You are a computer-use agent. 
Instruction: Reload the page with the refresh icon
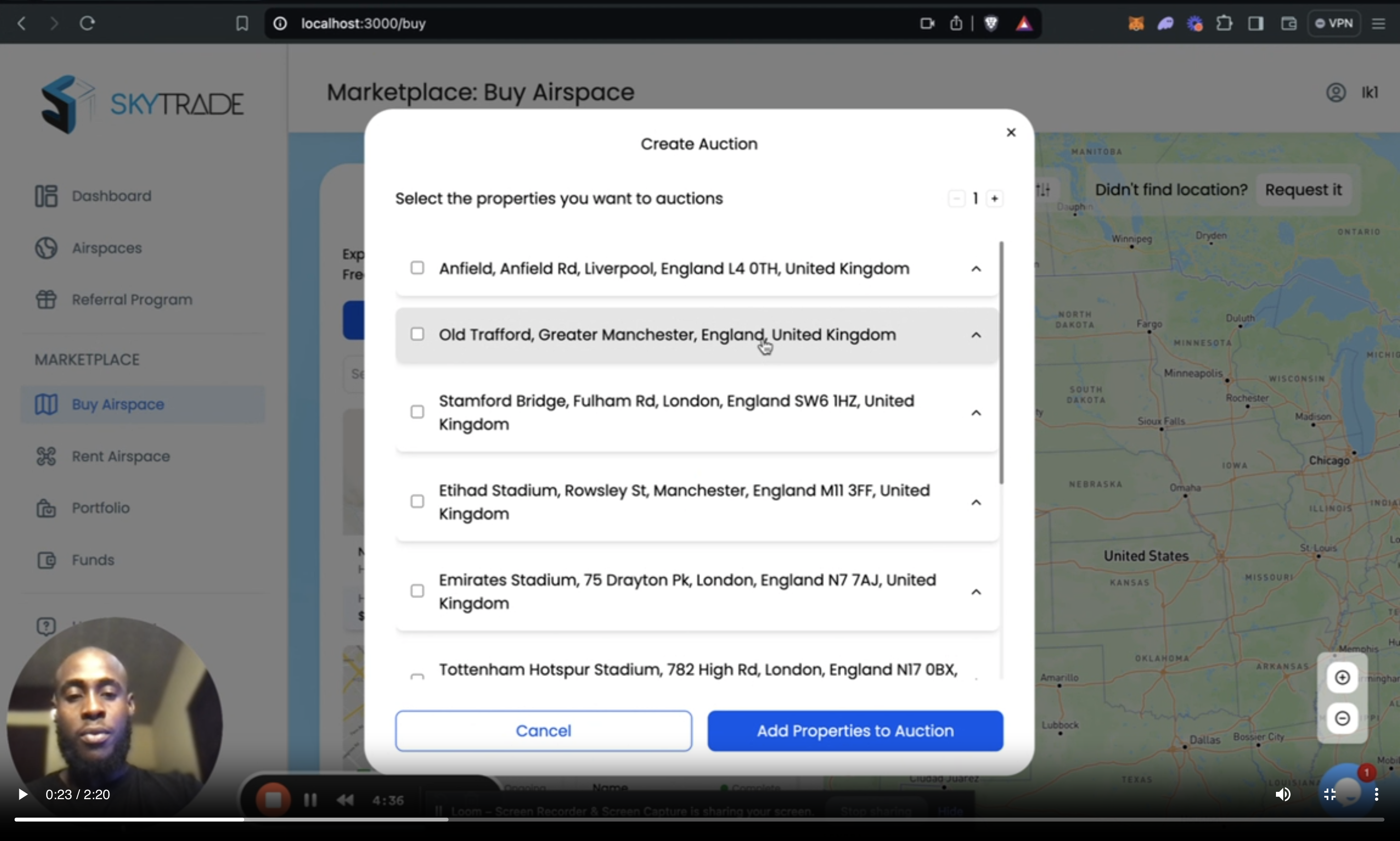click(x=87, y=23)
